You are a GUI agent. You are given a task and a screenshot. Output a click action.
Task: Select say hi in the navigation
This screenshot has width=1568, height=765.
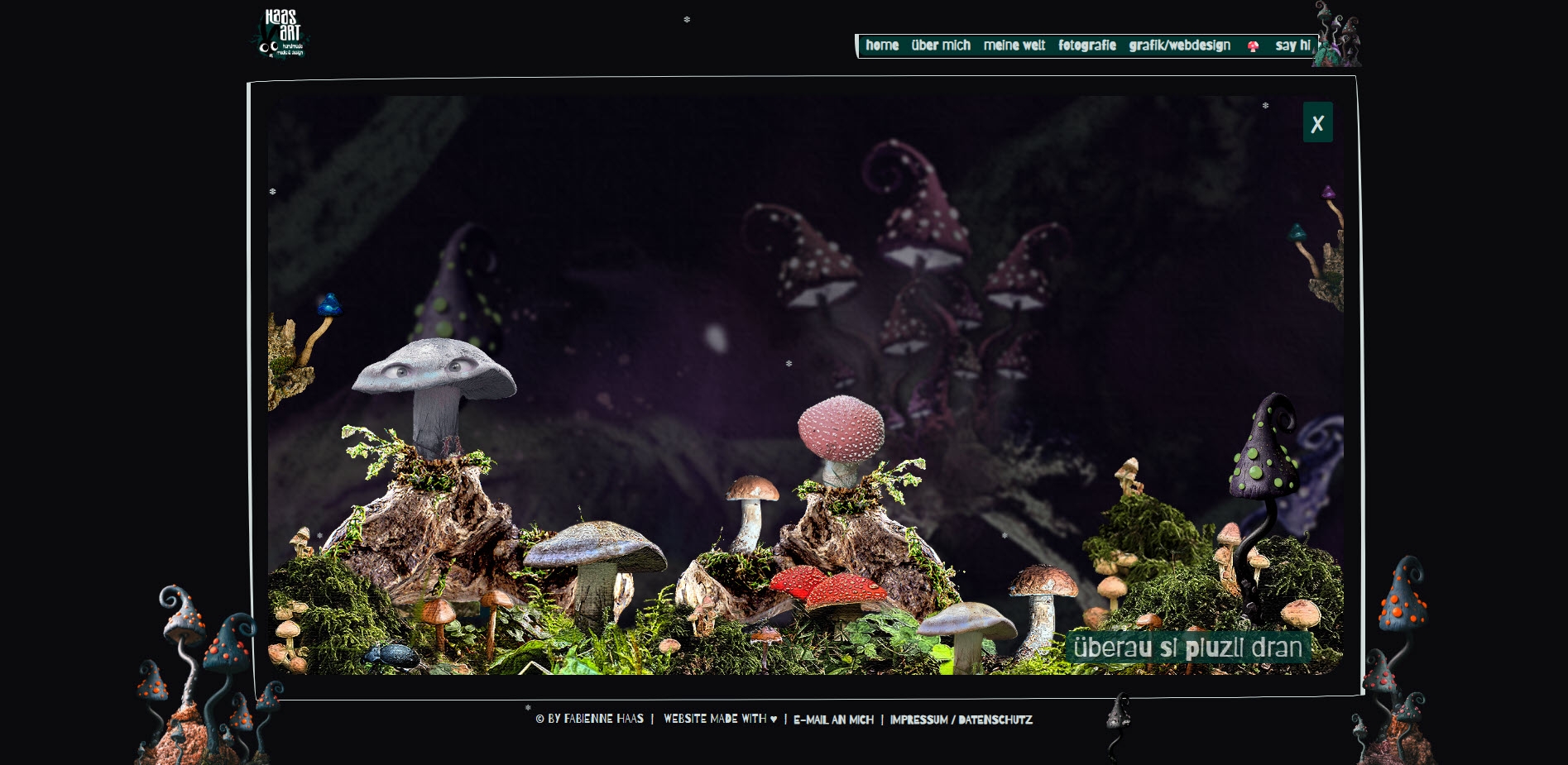[x=1292, y=45]
